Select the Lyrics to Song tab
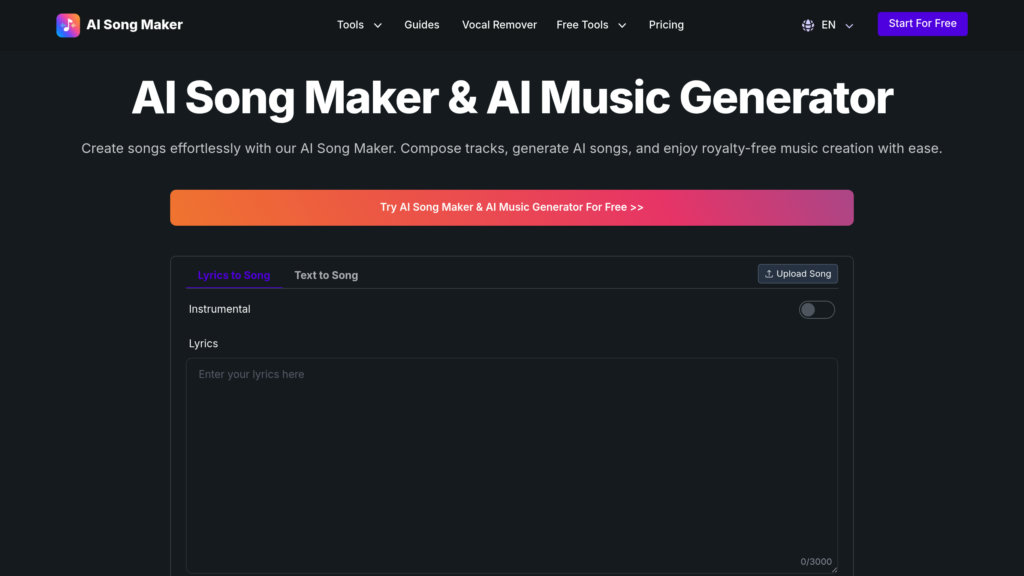 [x=234, y=274]
